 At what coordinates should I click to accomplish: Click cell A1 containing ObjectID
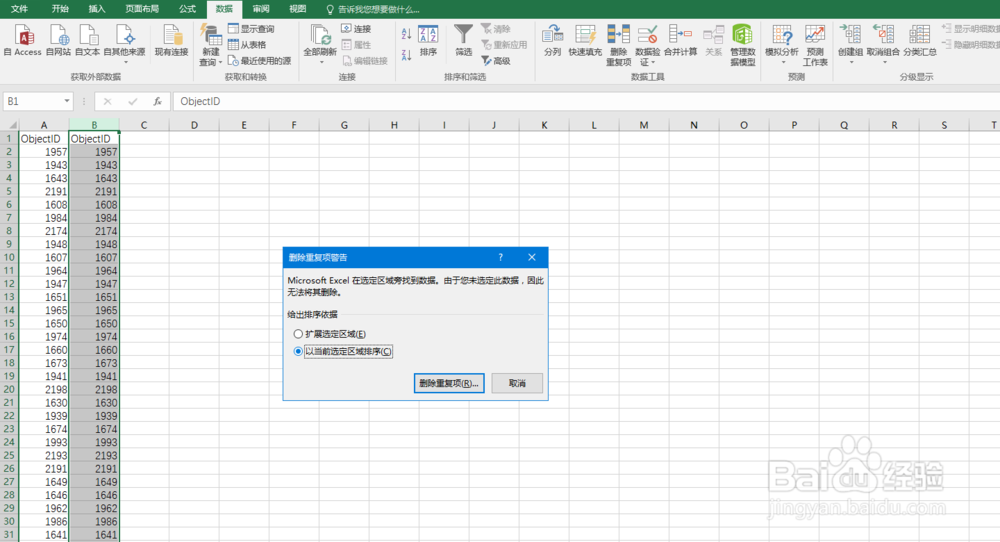click(44, 138)
